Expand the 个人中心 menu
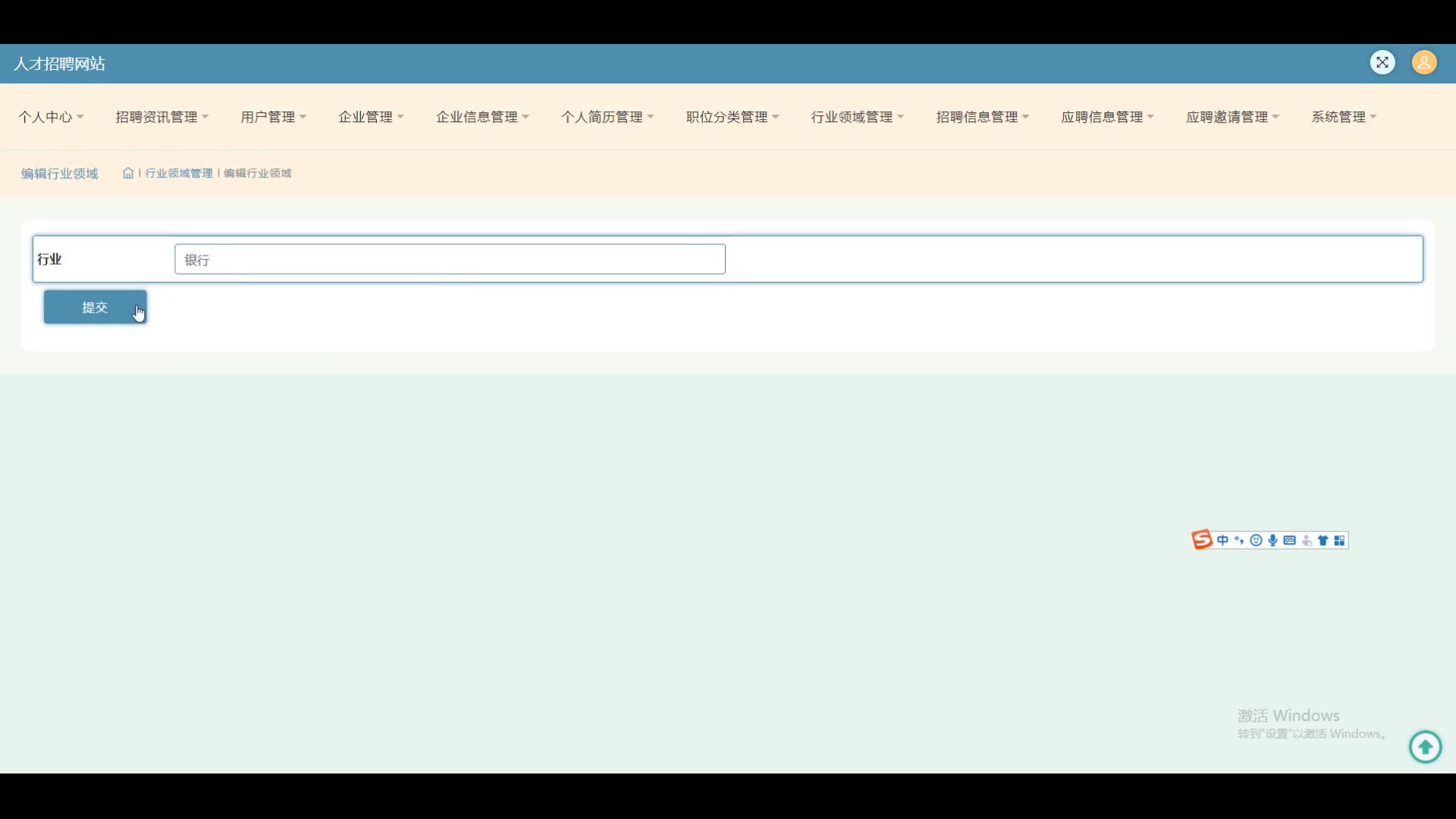 pyautogui.click(x=51, y=117)
